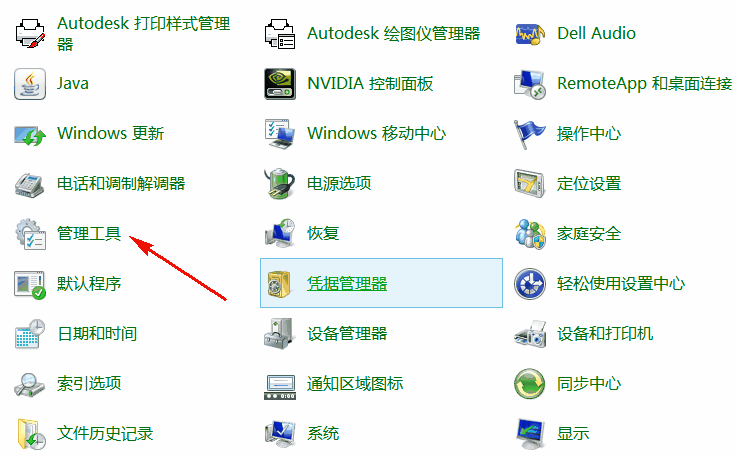Open the 文件历史记录 link
This screenshot has height=456, width=736.
105,434
